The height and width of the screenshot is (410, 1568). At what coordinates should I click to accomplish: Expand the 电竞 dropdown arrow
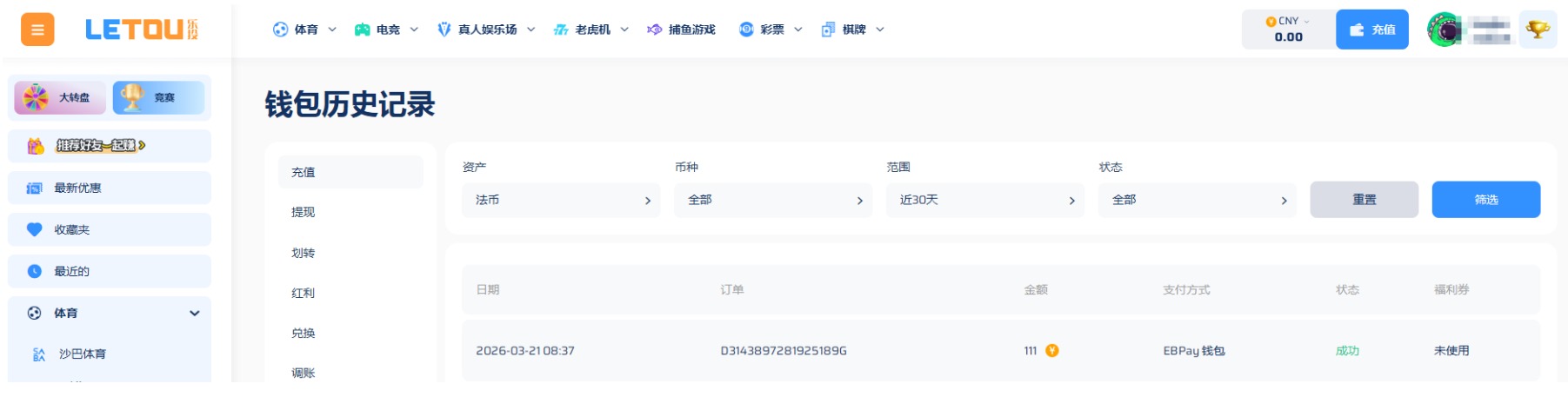point(414,30)
